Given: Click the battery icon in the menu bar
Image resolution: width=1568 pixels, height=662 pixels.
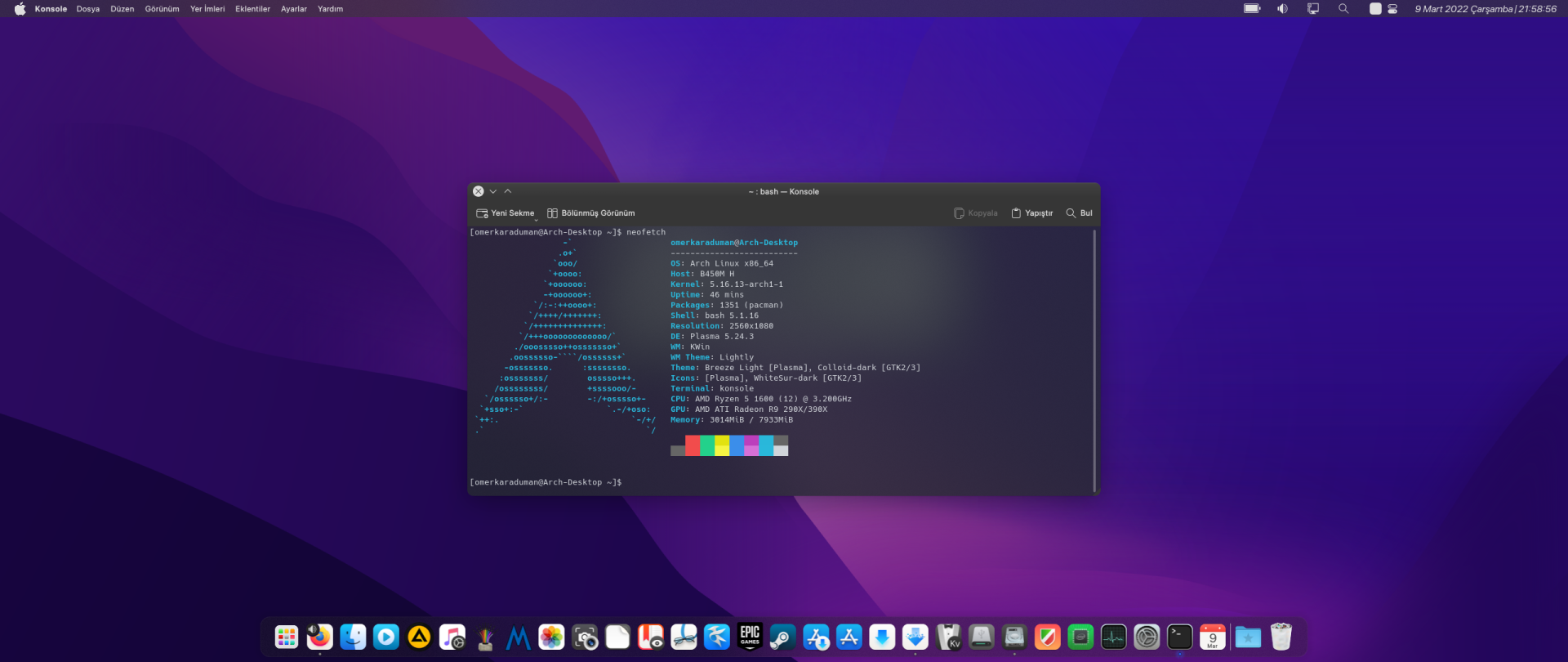Looking at the screenshot, I should click(1252, 9).
